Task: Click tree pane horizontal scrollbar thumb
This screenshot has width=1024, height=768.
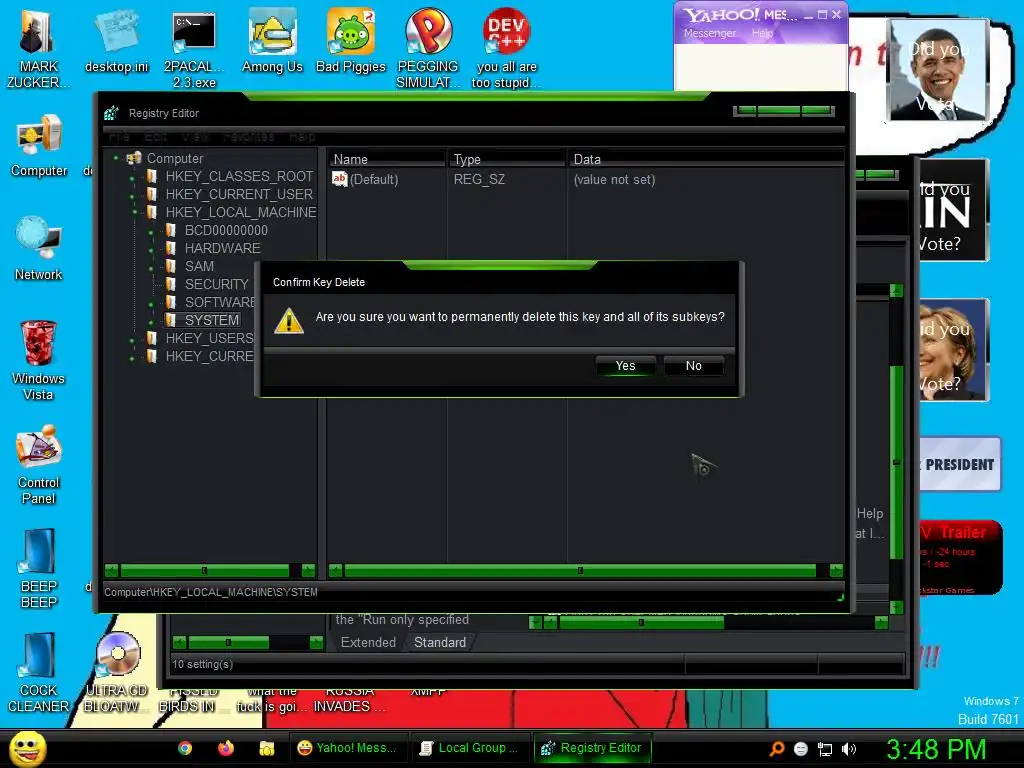Action: (x=204, y=570)
